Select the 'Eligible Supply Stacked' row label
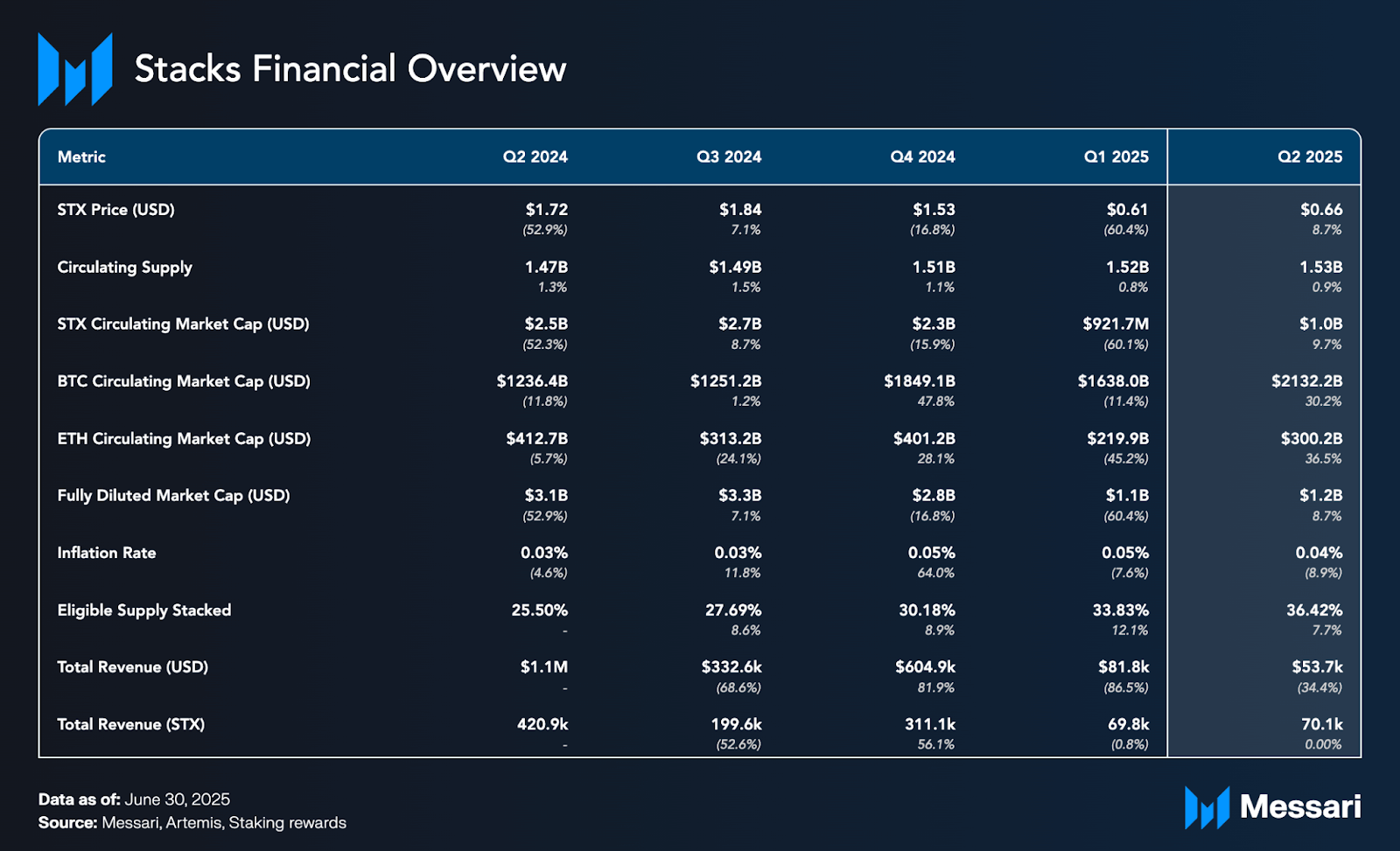The image size is (1400, 851). tap(144, 610)
